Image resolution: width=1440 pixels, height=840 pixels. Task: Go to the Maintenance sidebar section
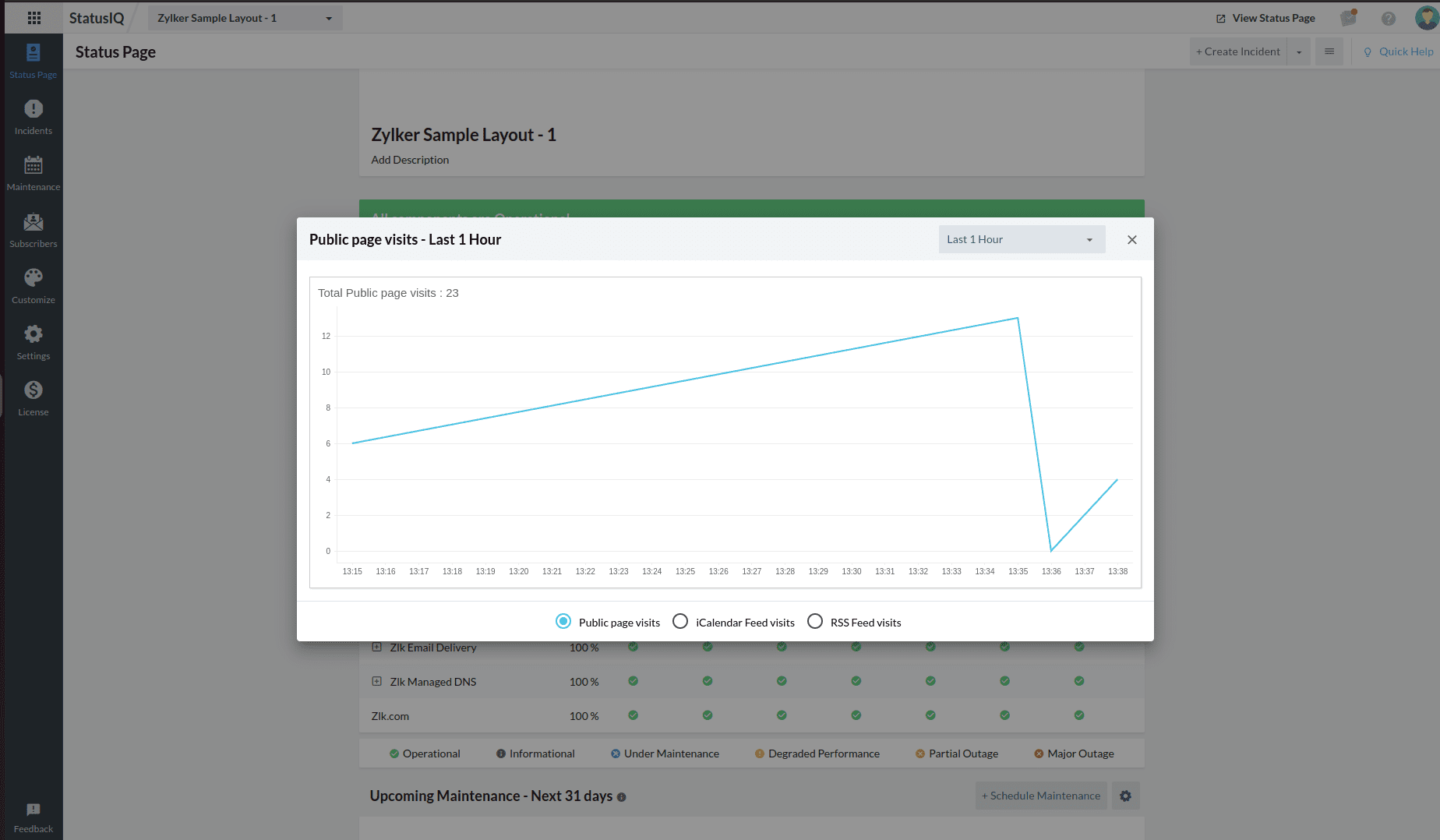34,173
